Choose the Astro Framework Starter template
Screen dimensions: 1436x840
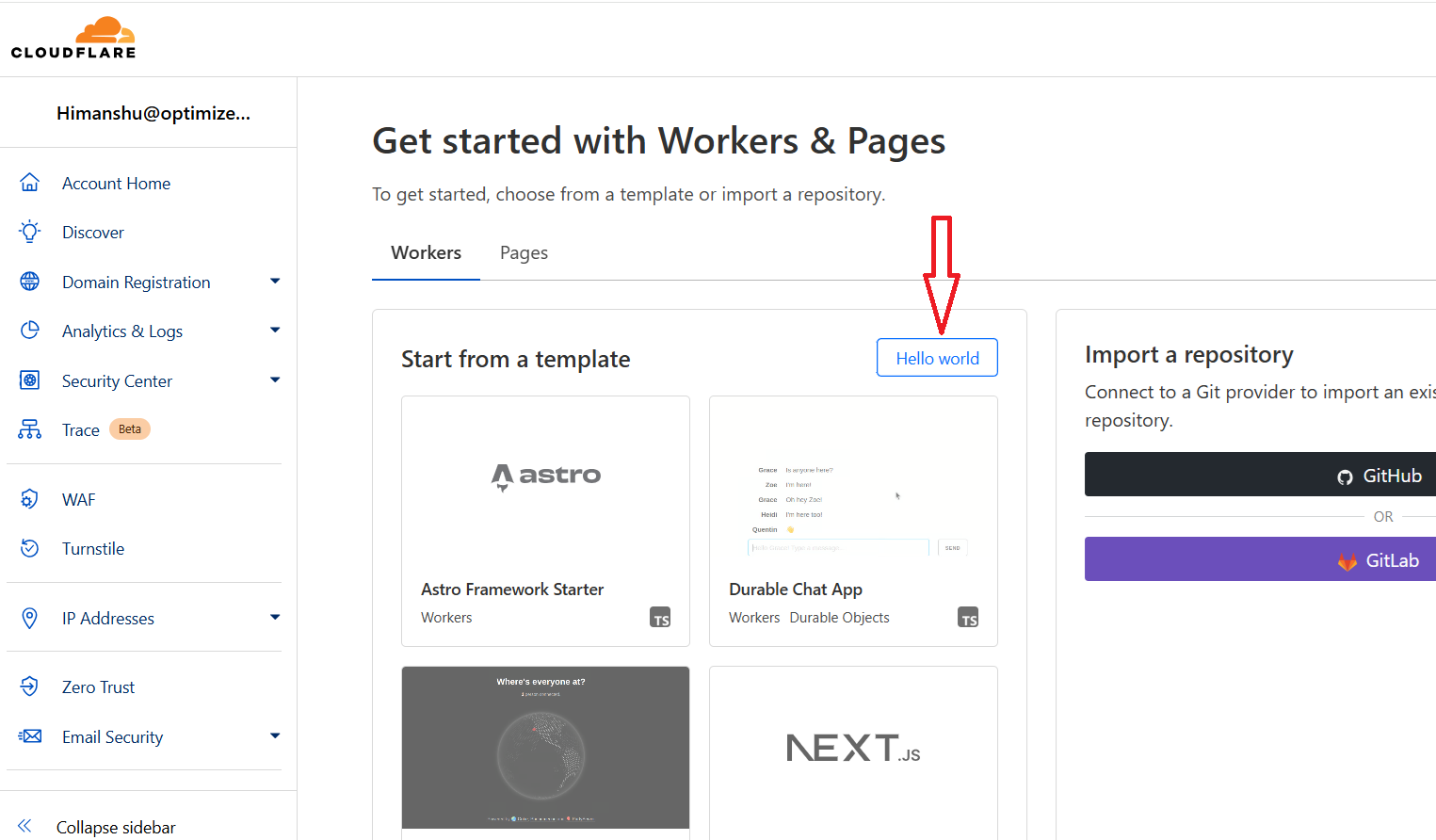tap(545, 521)
